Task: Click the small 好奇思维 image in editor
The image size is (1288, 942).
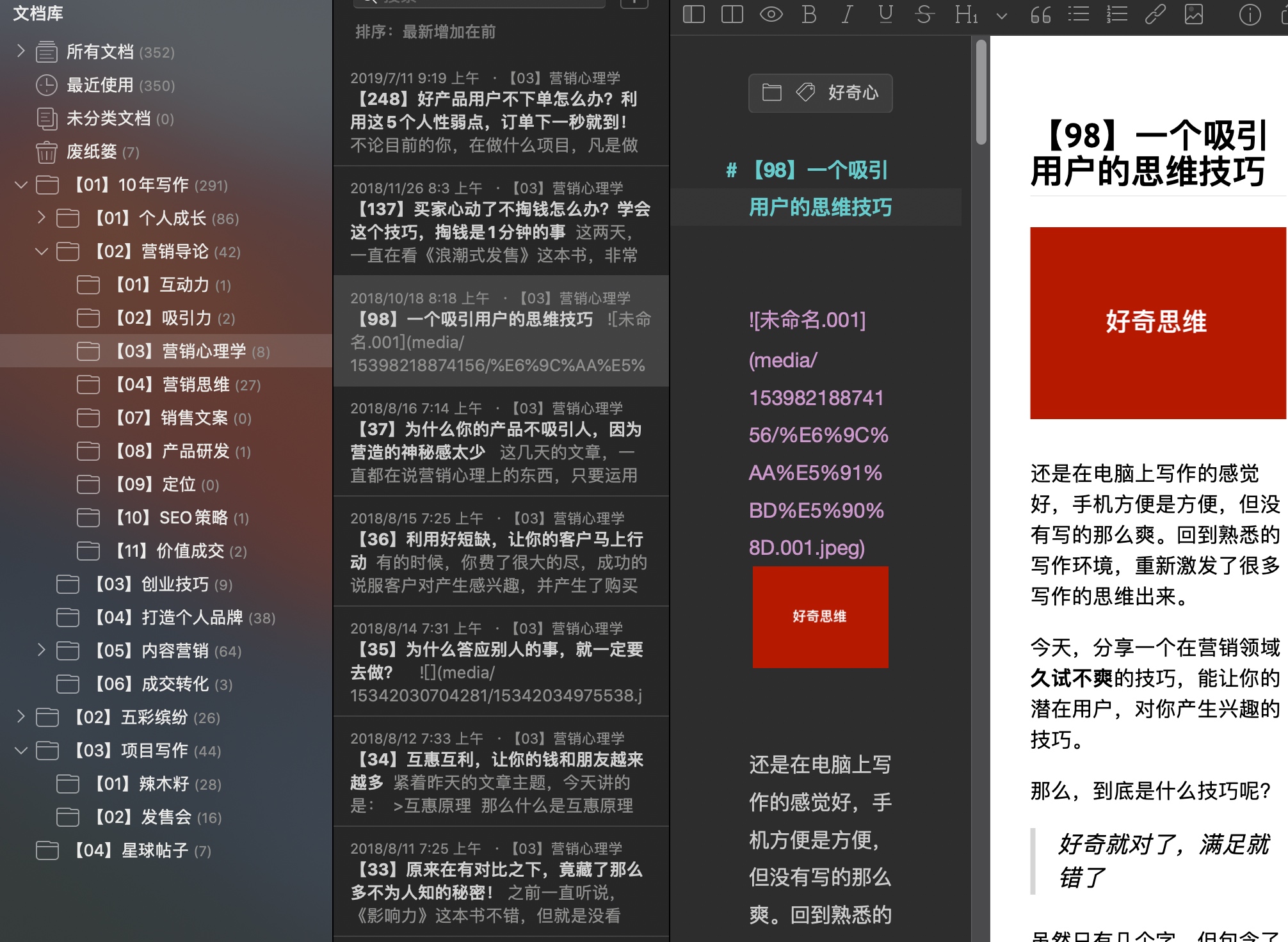Action: pos(820,617)
